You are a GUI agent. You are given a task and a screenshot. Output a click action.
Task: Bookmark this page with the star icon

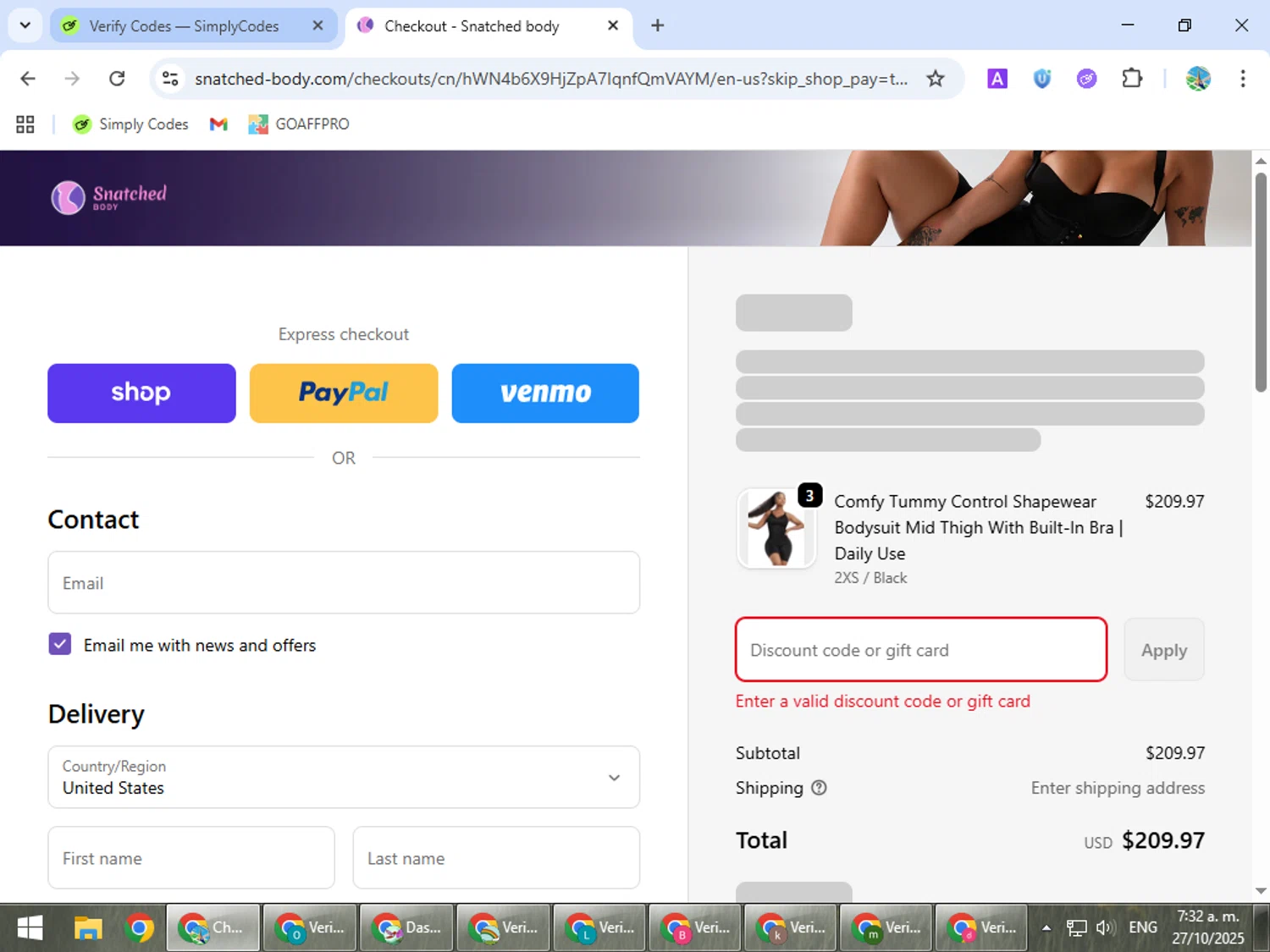point(935,79)
